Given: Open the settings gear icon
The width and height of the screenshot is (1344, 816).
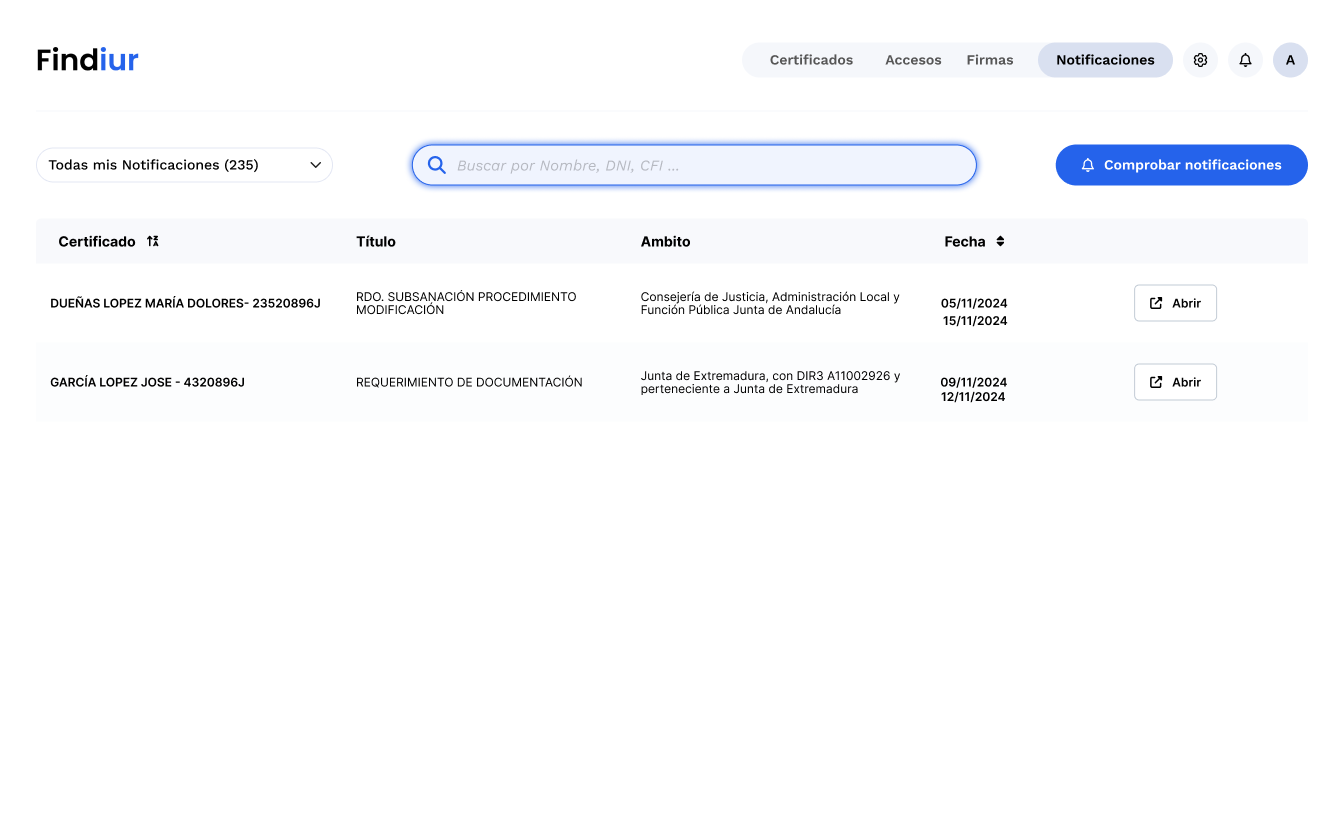Looking at the screenshot, I should [1200, 60].
